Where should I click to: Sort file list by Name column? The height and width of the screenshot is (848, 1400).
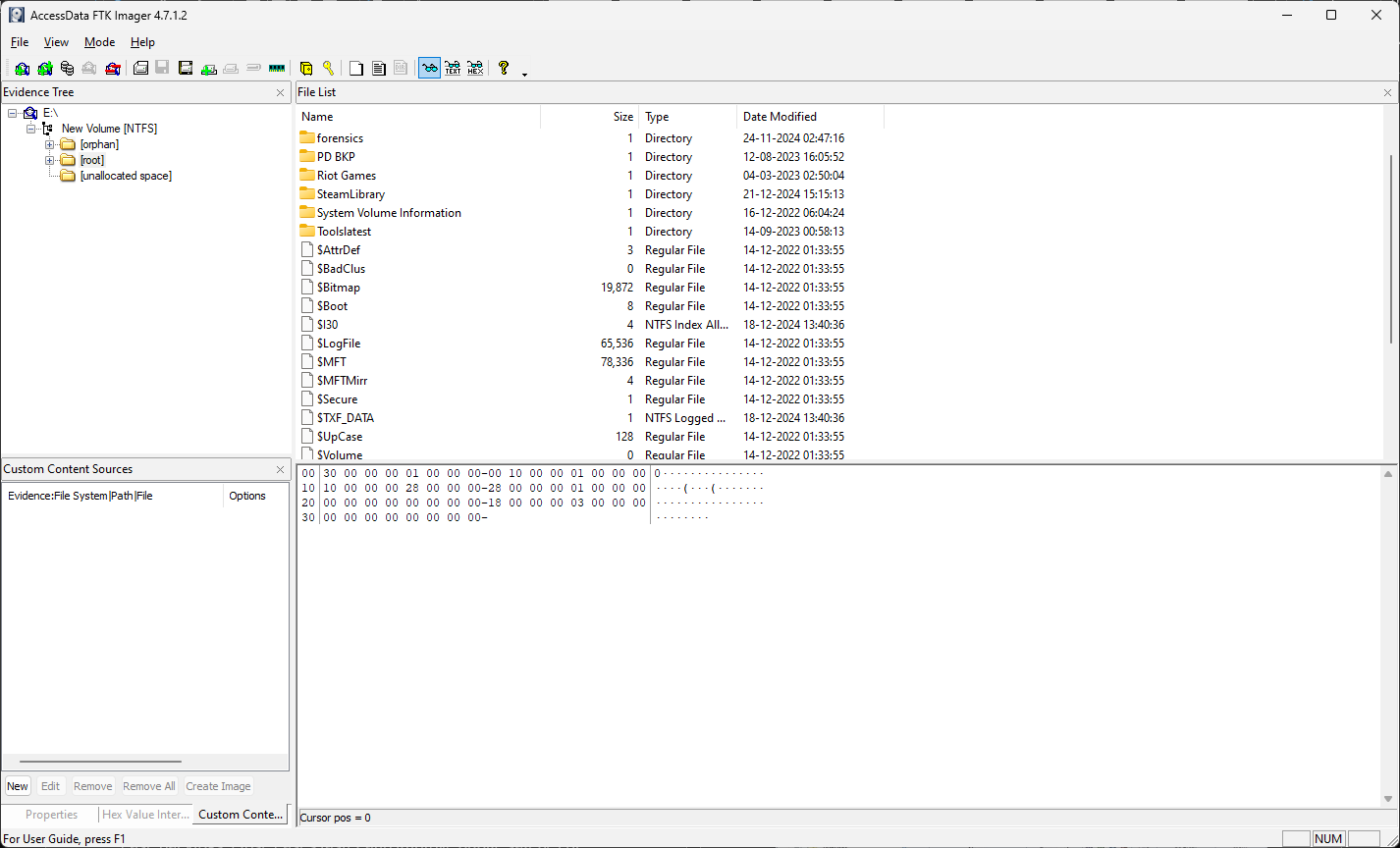418,117
